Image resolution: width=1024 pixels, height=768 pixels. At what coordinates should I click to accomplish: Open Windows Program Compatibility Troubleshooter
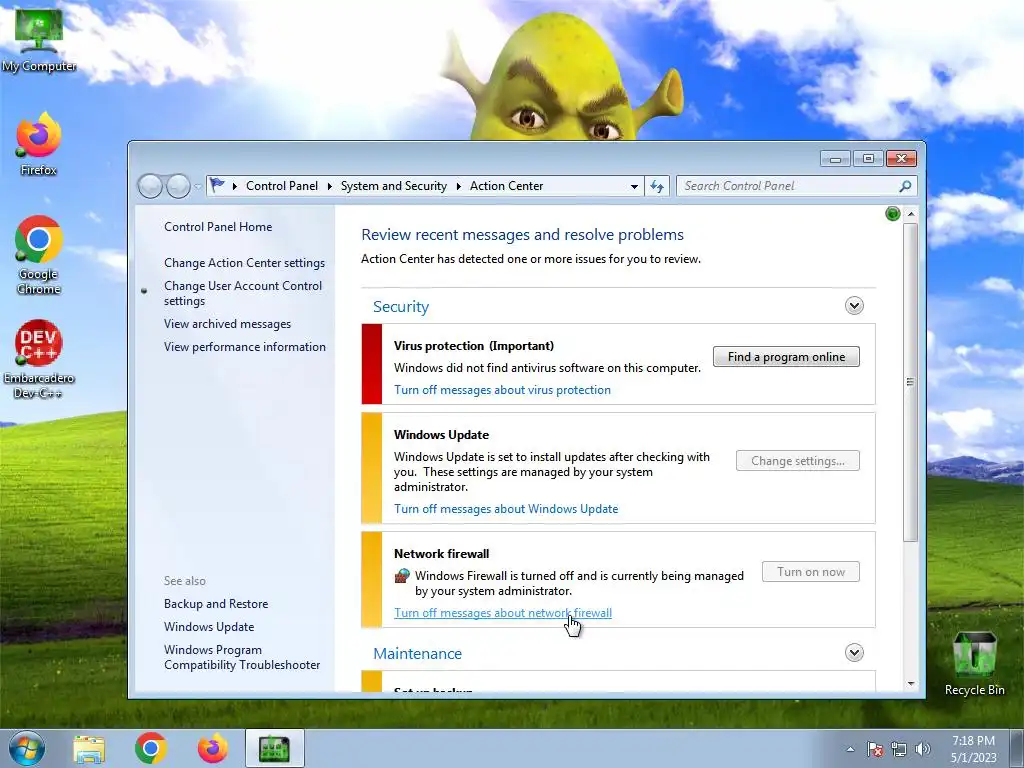(242, 657)
